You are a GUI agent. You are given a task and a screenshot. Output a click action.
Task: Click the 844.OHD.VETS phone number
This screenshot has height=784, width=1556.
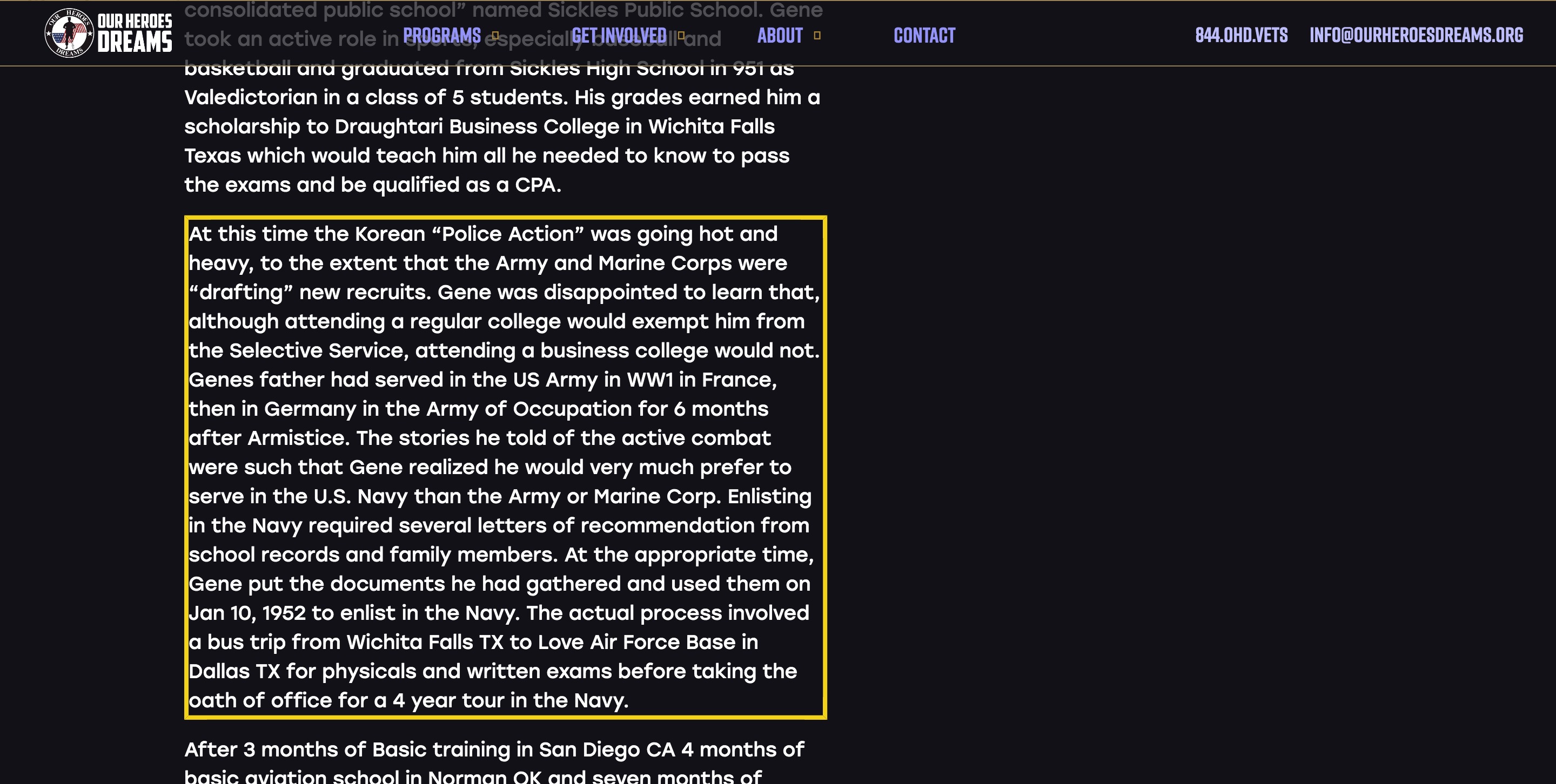(x=1242, y=35)
